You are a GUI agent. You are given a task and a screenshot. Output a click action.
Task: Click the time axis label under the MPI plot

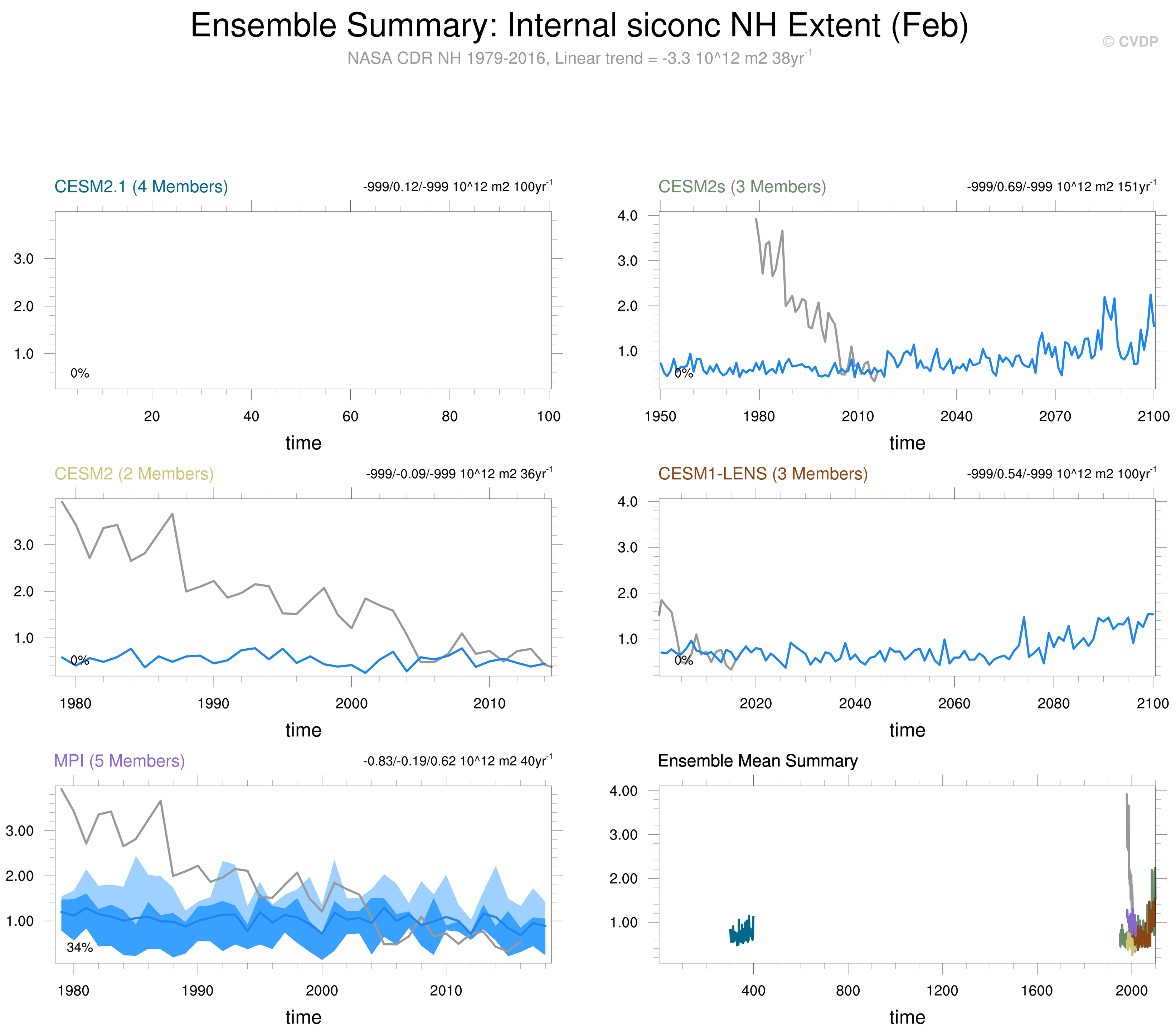click(303, 1017)
